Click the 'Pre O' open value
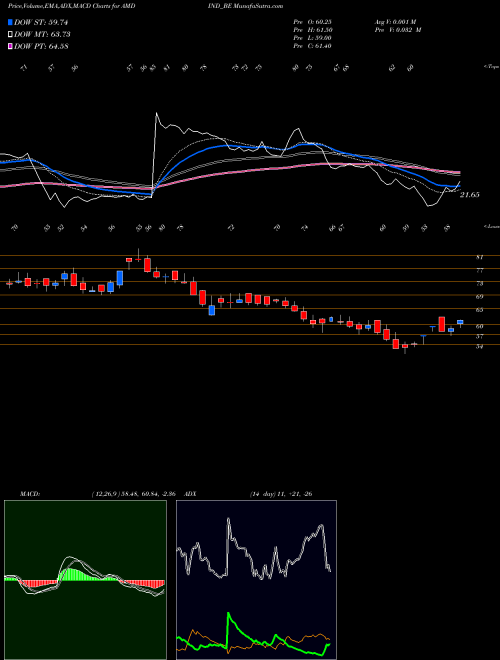 (x=312, y=21)
